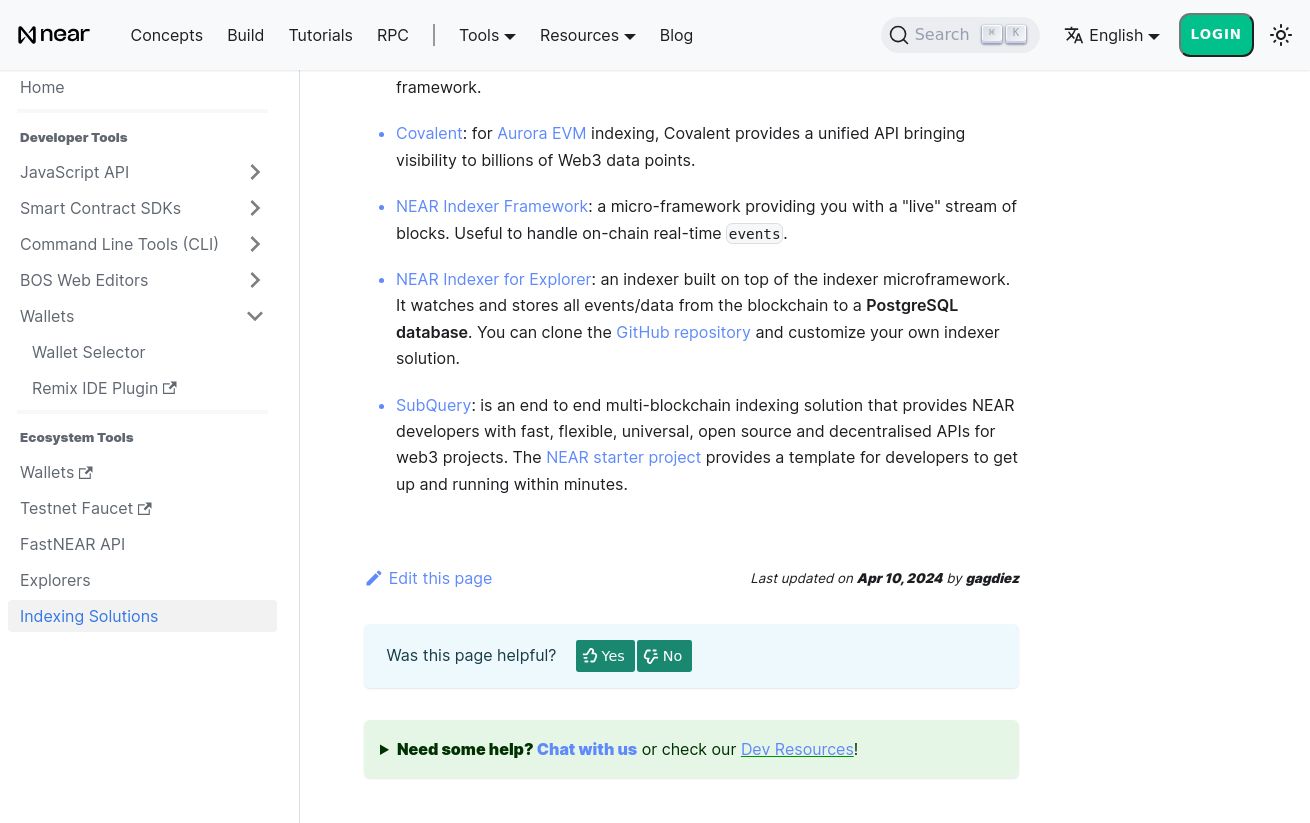Expand the JavaScript API sidebar section

coord(255,172)
